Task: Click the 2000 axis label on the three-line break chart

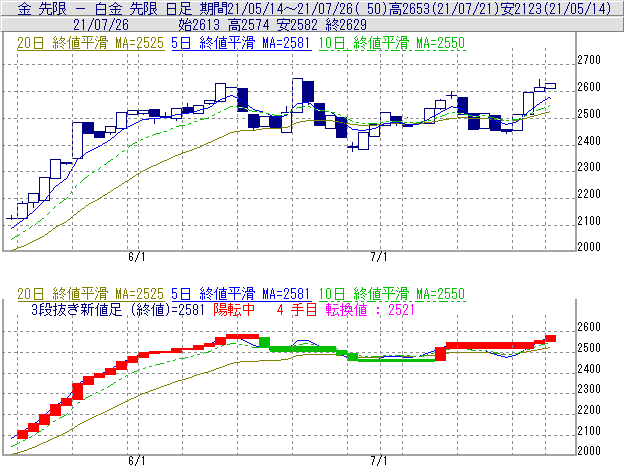Action: [x=589, y=450]
